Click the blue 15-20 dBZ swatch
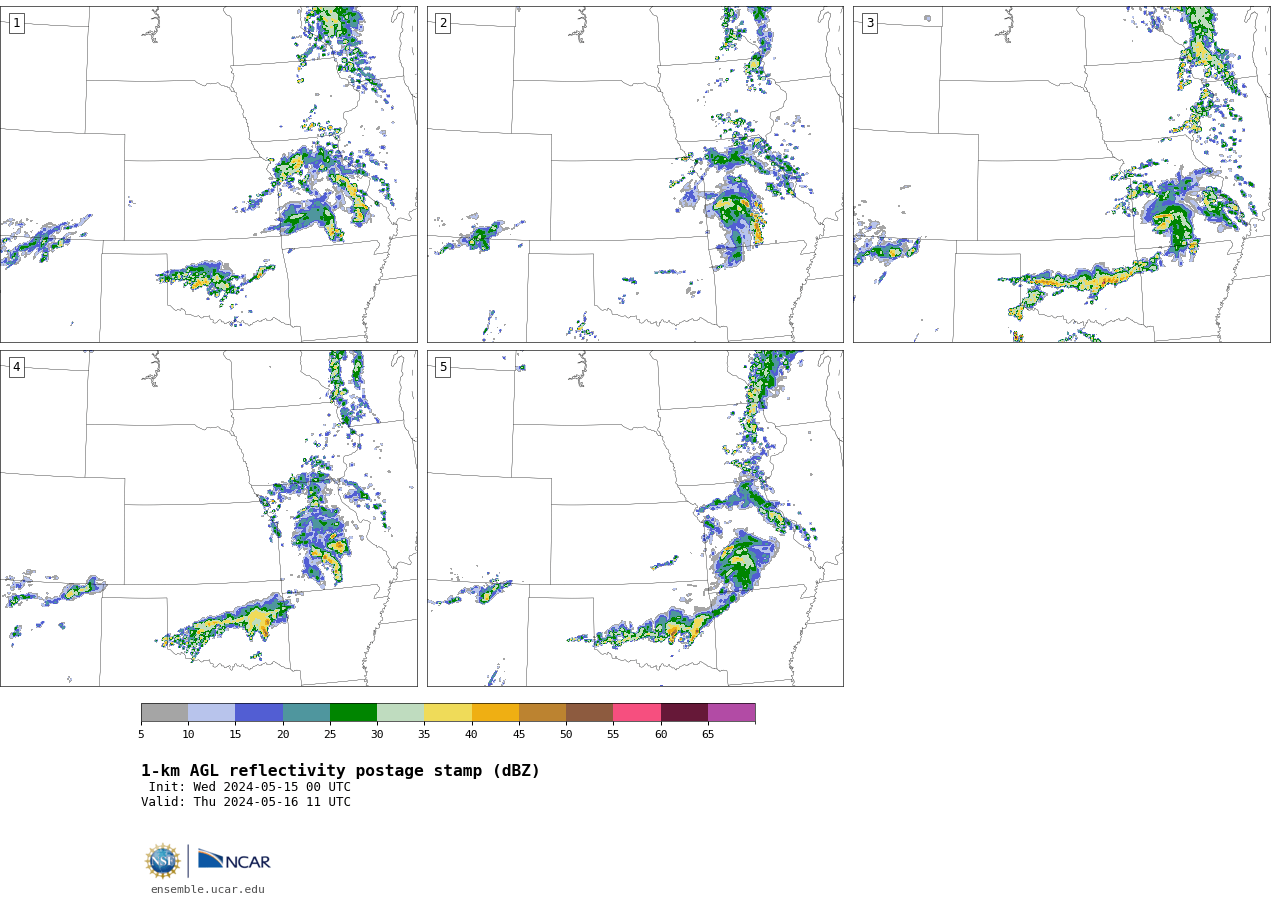Screen dimensions: 1280x901 (x=259, y=712)
